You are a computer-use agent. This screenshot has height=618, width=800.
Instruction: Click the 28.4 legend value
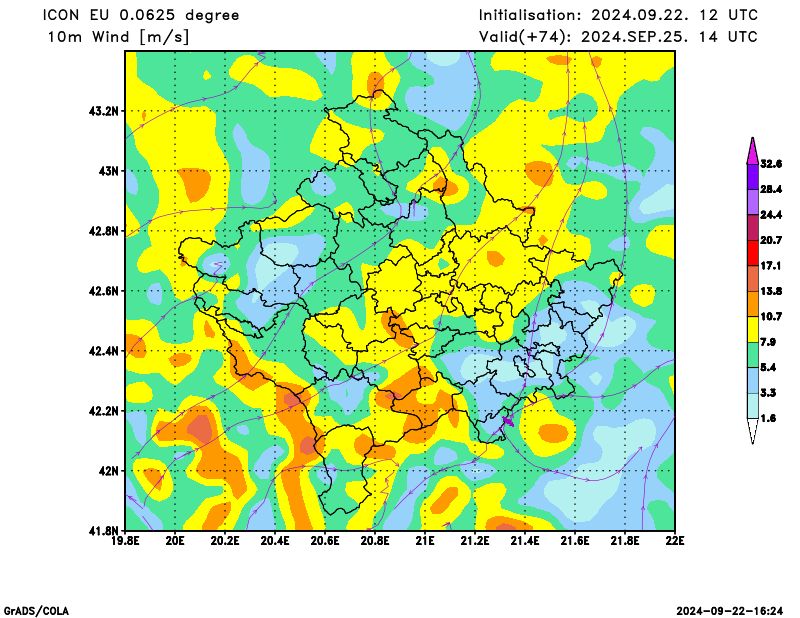[x=771, y=189]
